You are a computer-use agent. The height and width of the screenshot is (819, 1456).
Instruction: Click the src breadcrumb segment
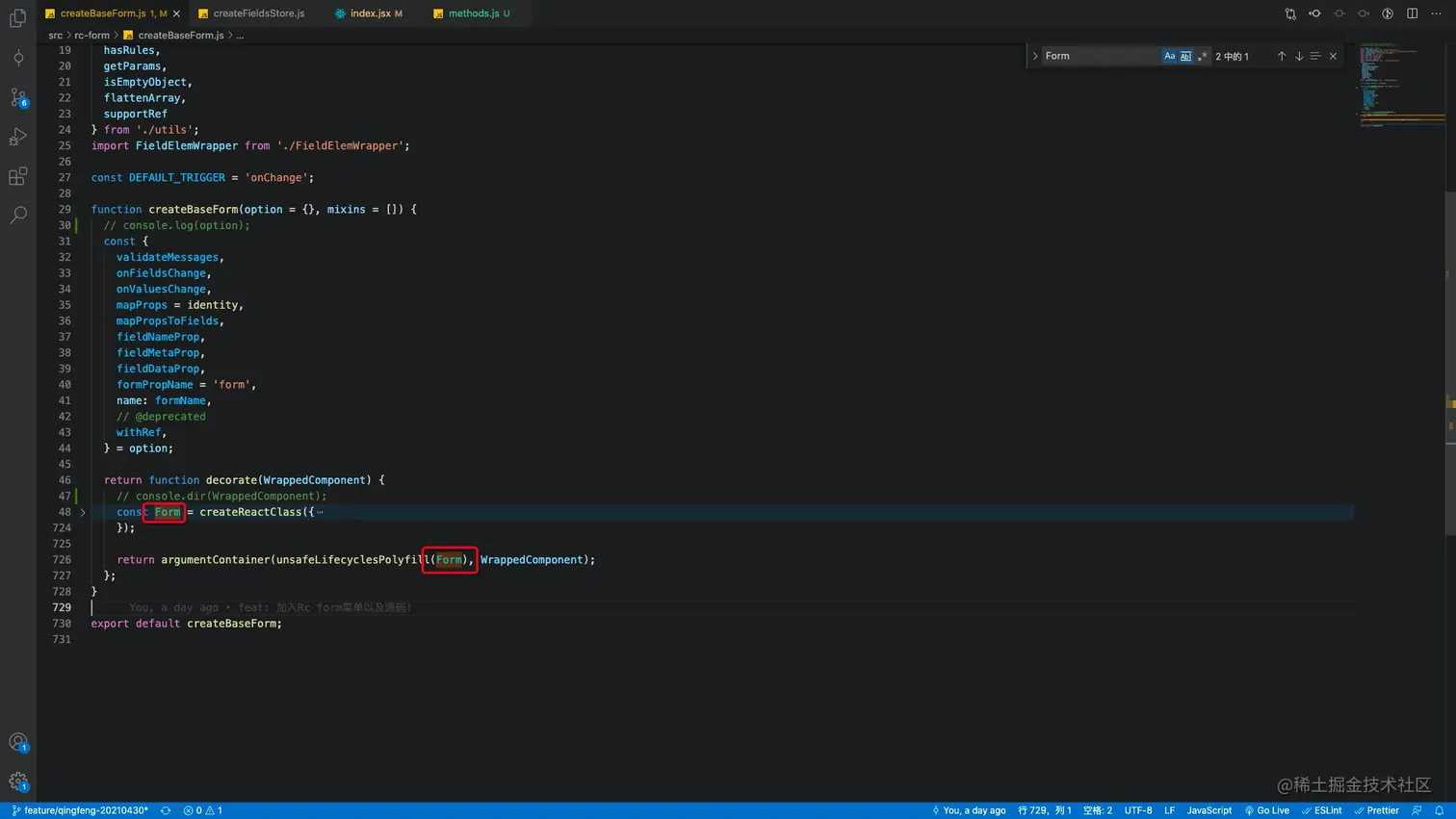(x=55, y=35)
